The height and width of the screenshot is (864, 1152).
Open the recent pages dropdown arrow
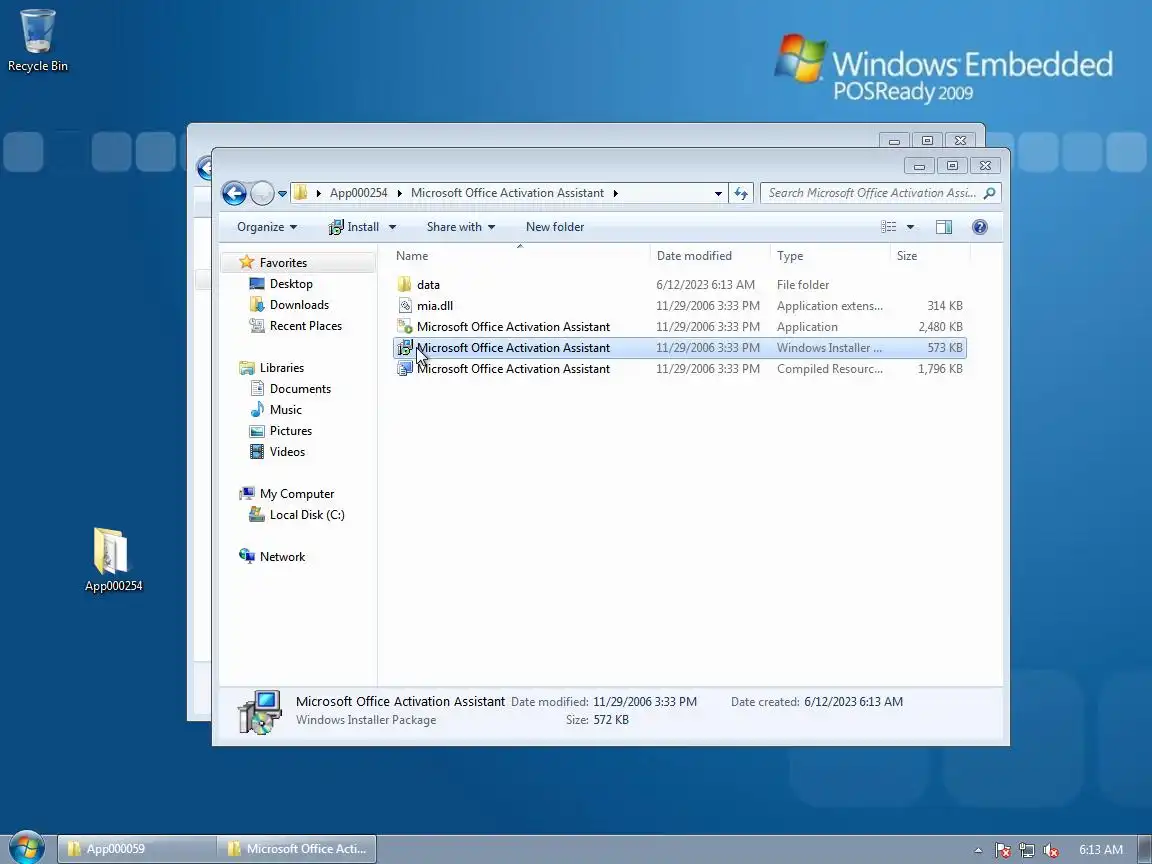point(282,194)
